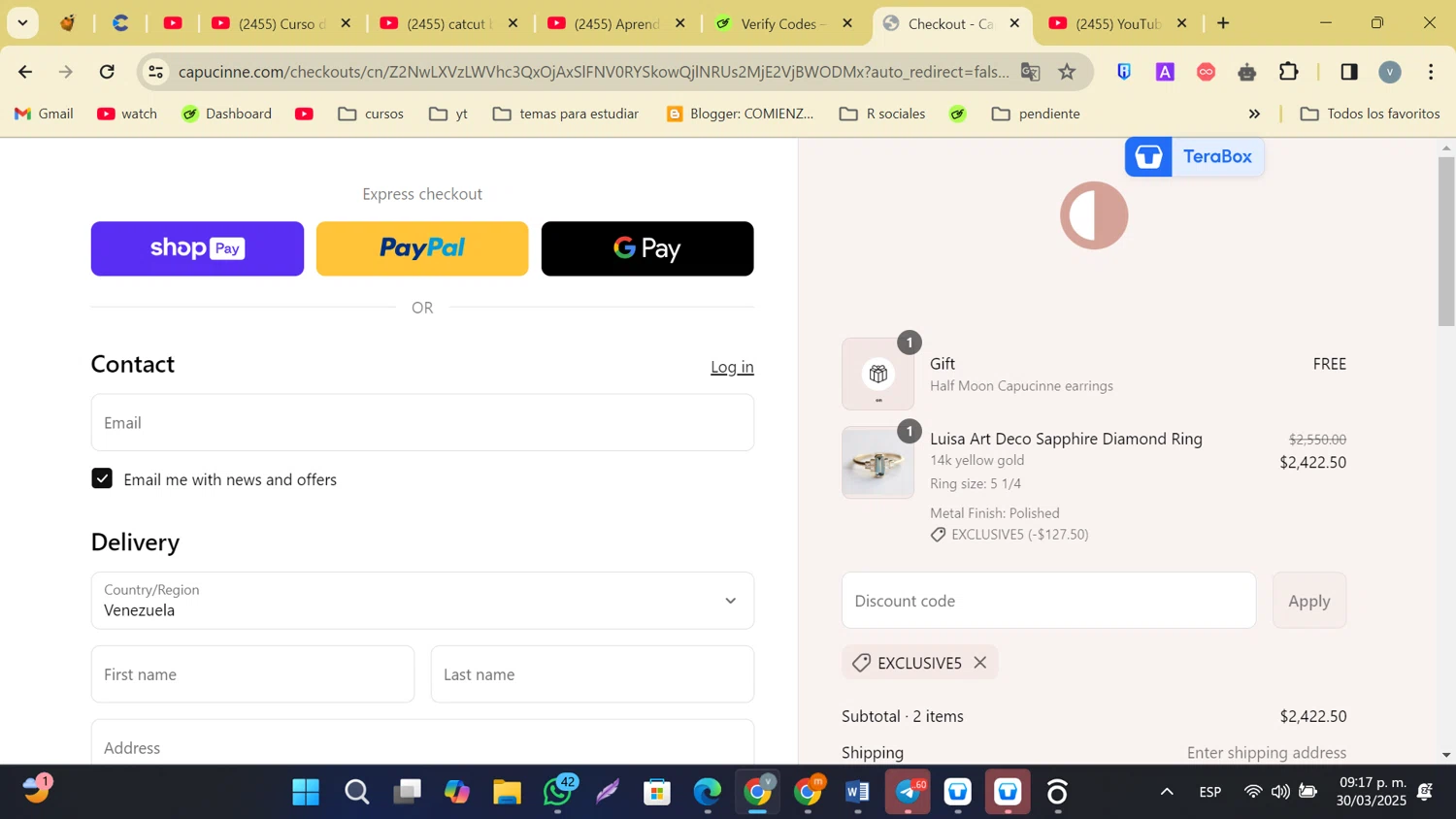The image size is (1456, 819).
Task: Pay with Shop Pay
Action: pos(197,248)
